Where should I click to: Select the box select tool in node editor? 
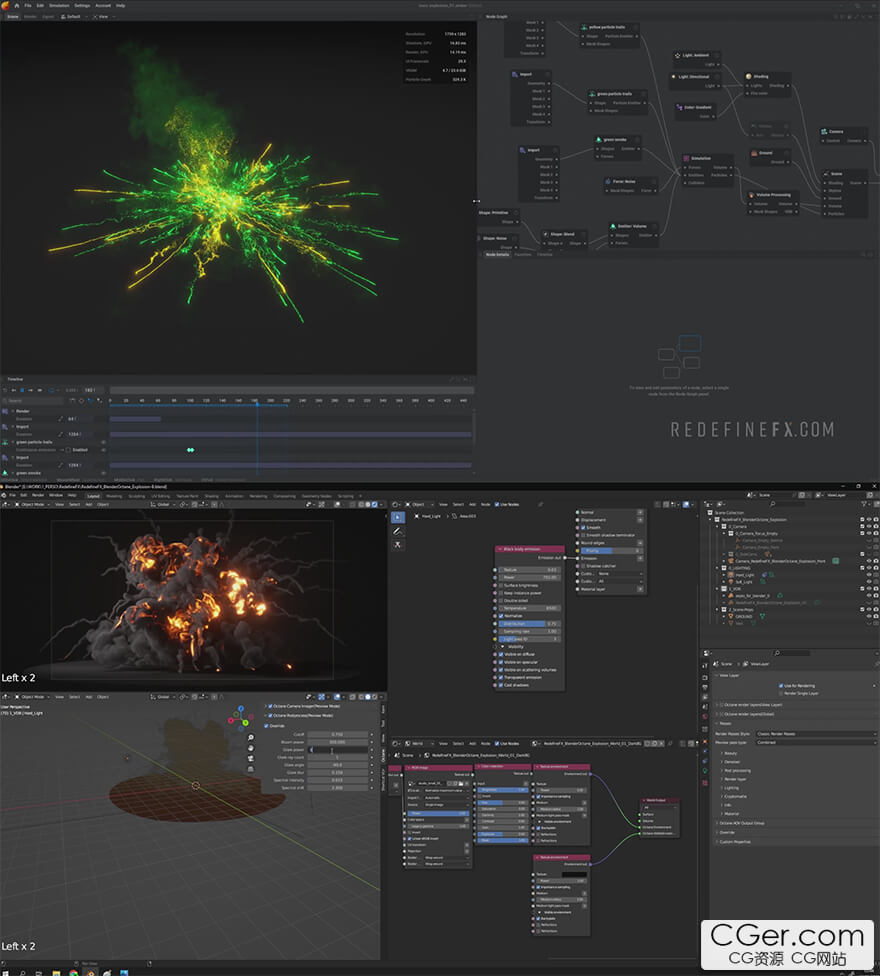coord(398,517)
